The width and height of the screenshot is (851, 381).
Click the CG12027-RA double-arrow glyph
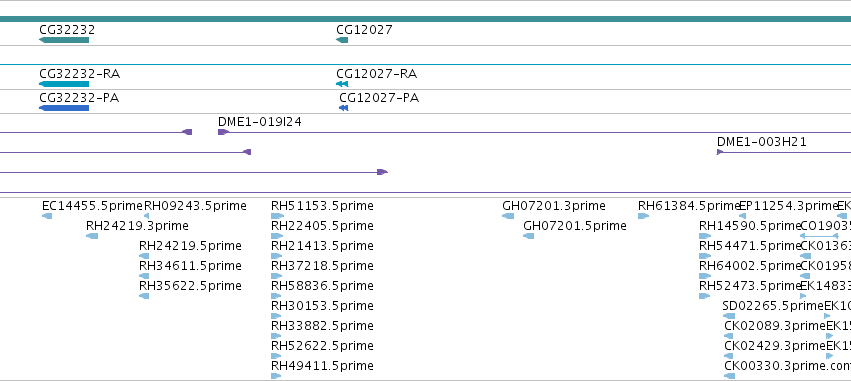342,84
